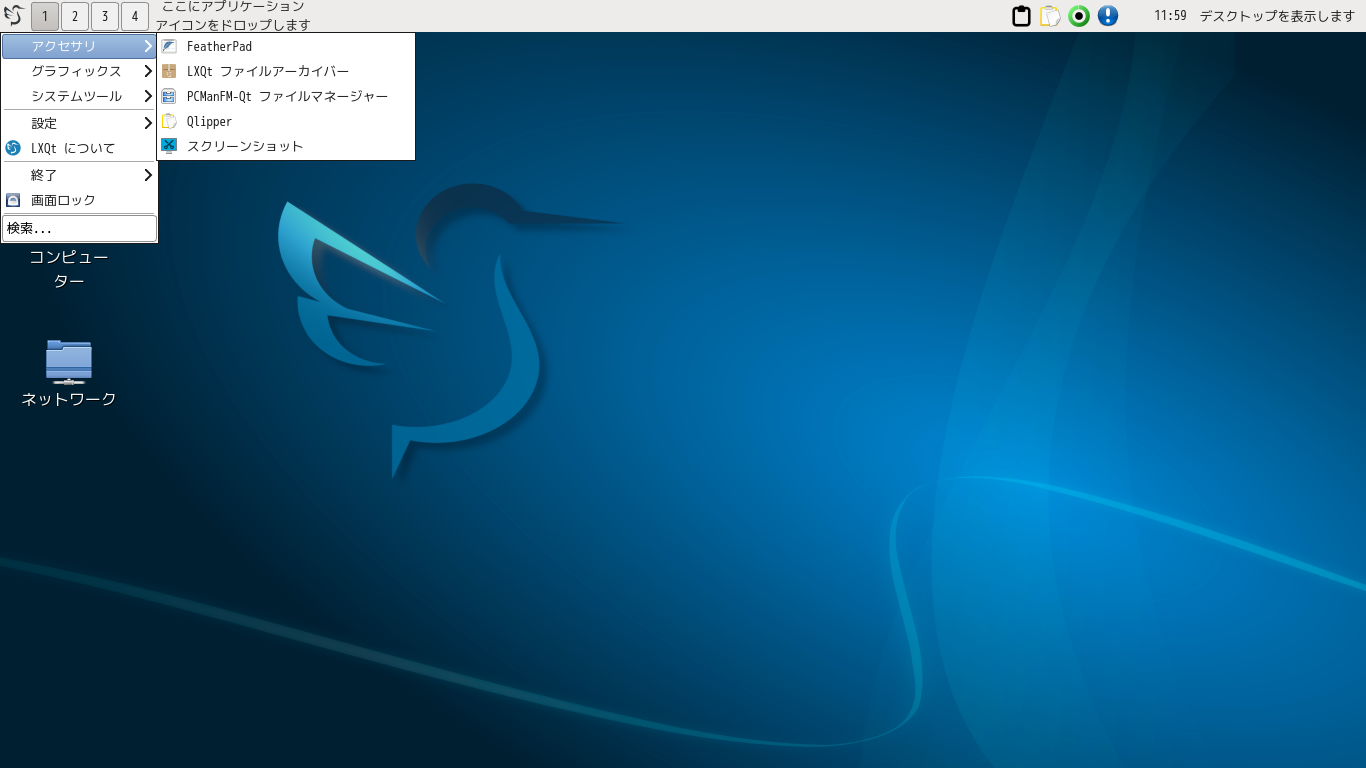Image resolution: width=1366 pixels, height=768 pixels.
Task: Select the ネットワーク desktop folder icon
Action: coord(69,361)
